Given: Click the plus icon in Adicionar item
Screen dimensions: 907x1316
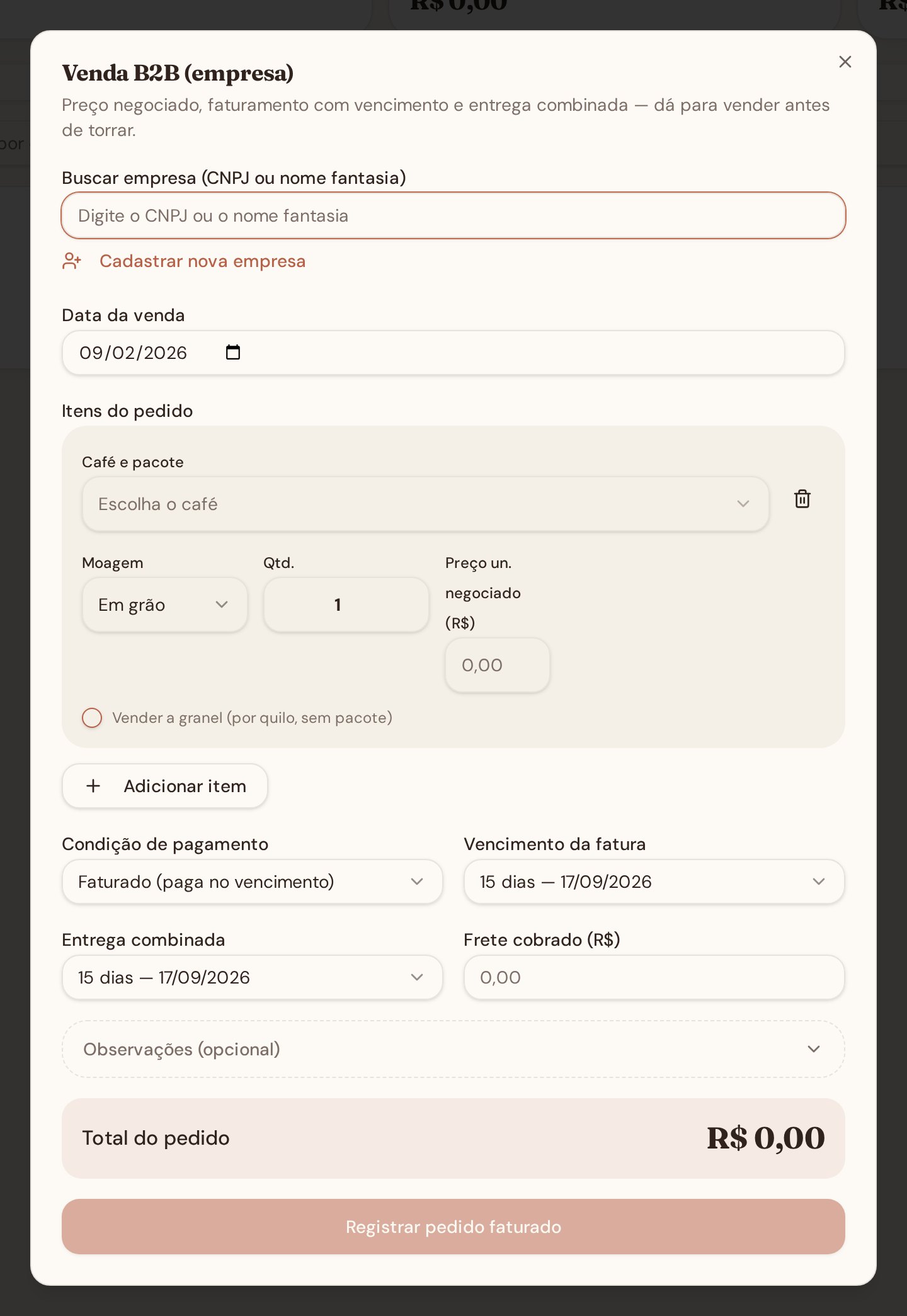Looking at the screenshot, I should pos(93,786).
